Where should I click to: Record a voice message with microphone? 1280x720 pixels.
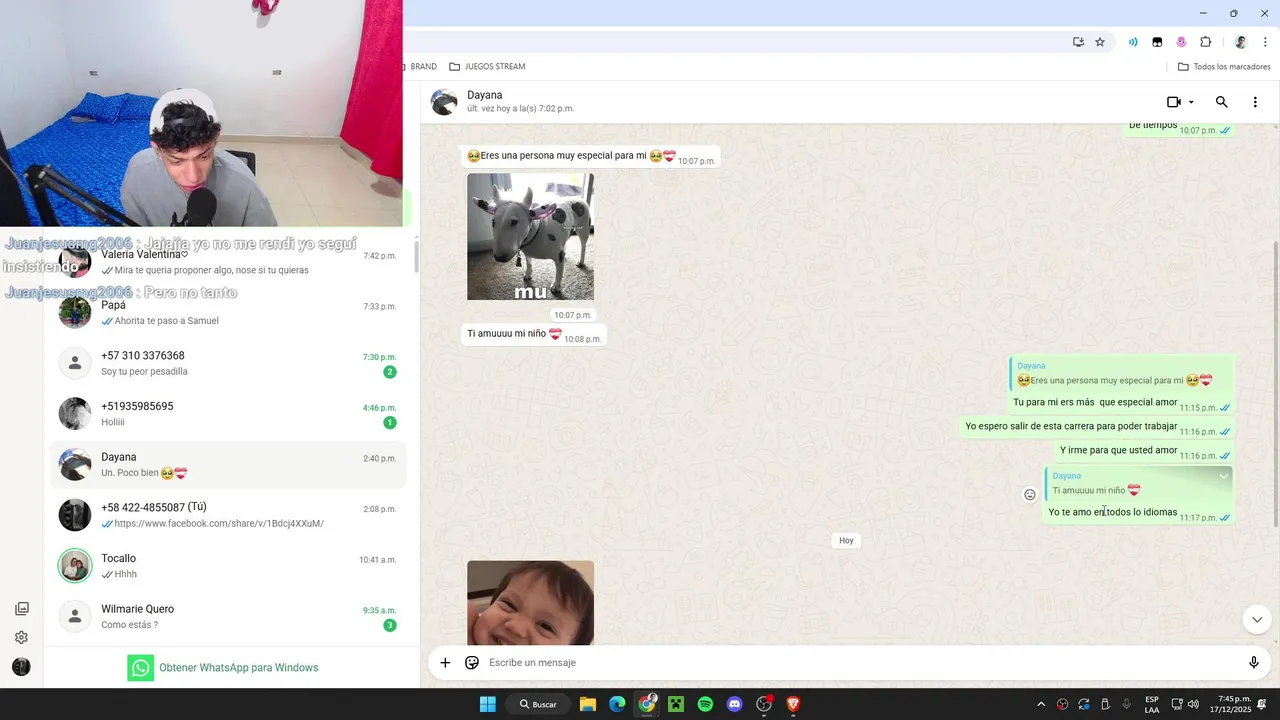[x=1254, y=662]
